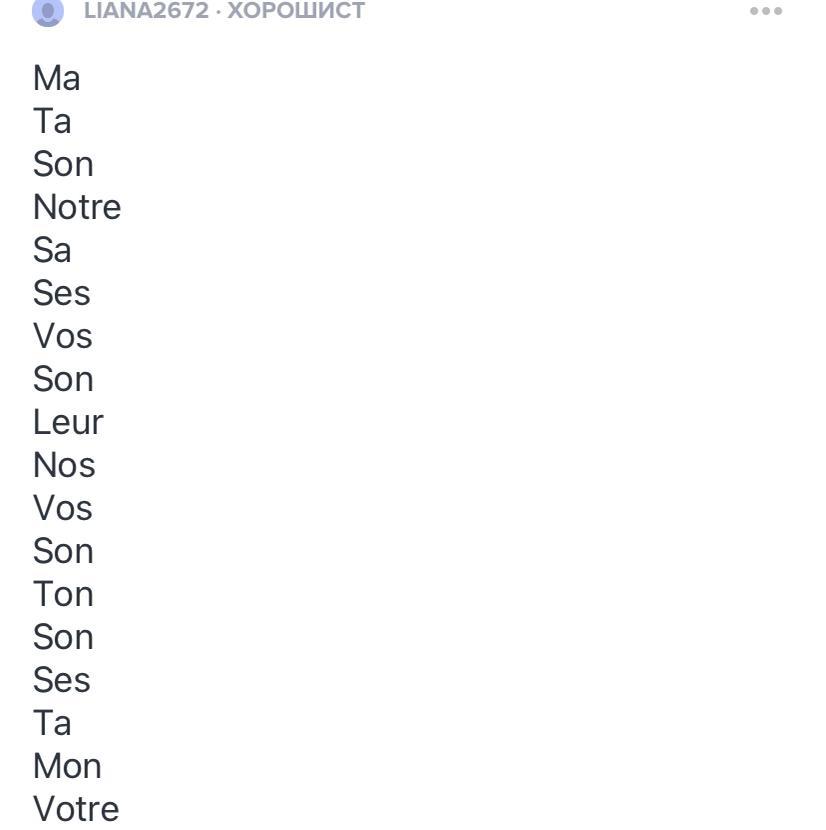Click the Son line directly below Ton
Viewport: 826px width, 830px height.
[x=63, y=637]
